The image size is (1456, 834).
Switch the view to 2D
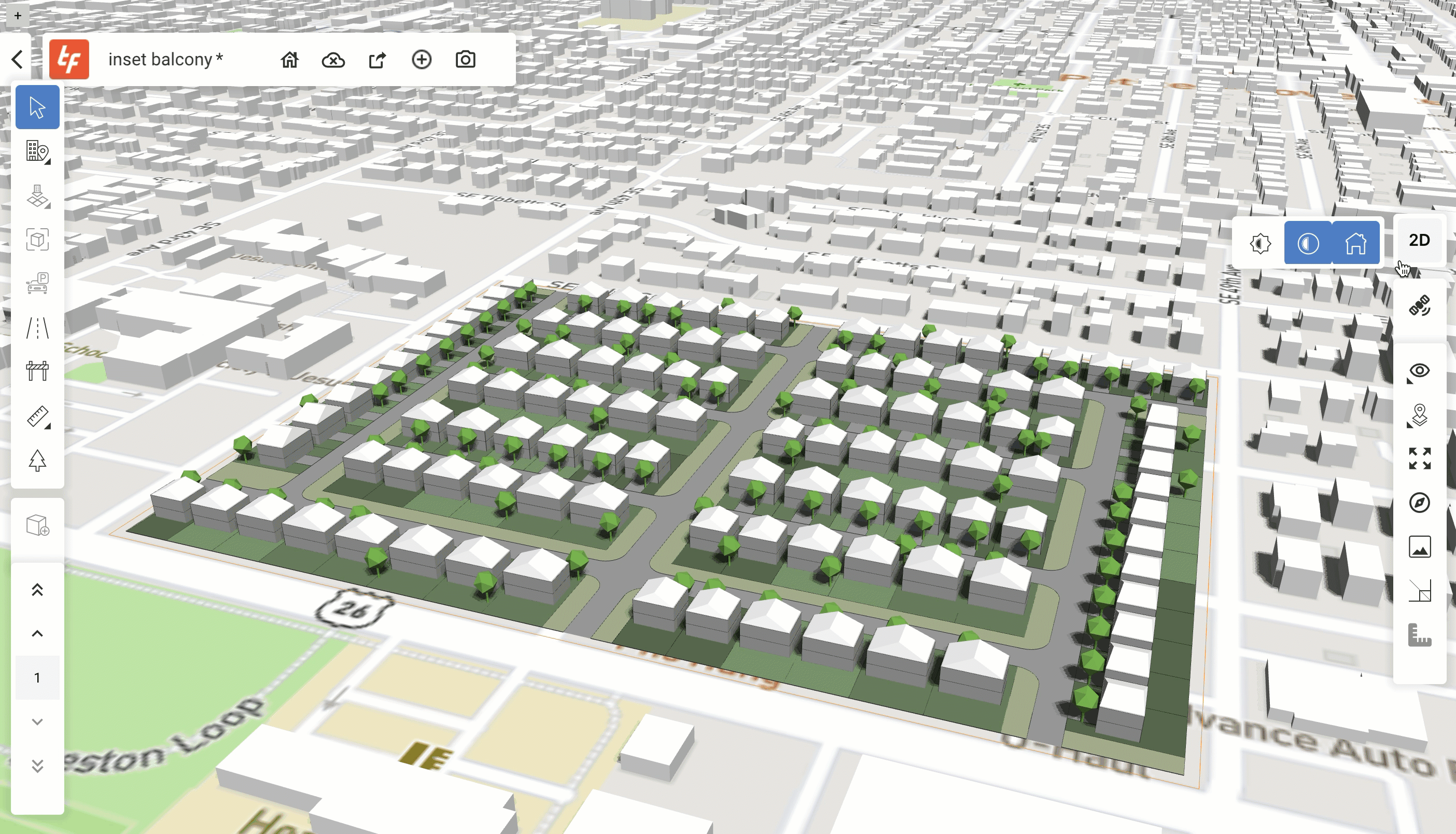point(1419,240)
